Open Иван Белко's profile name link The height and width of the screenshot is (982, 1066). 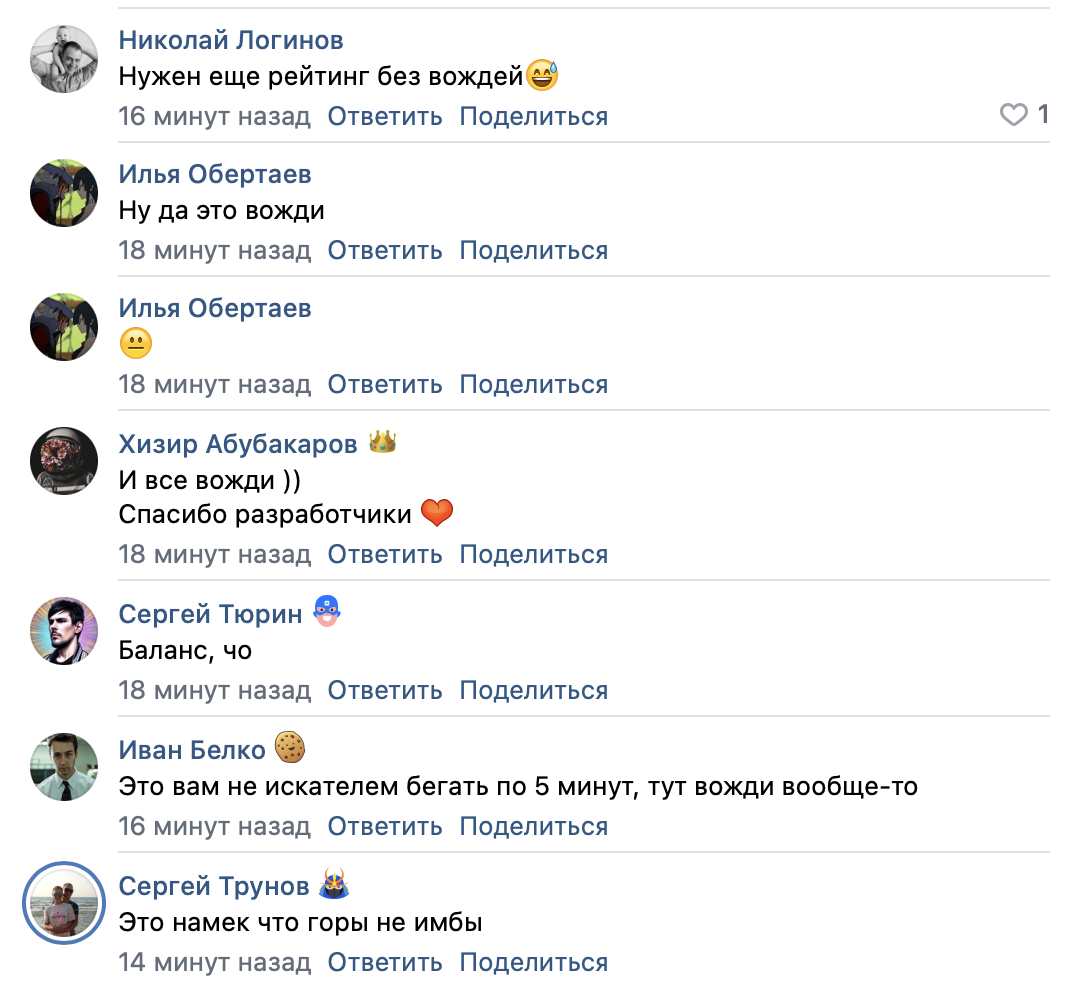(192, 750)
